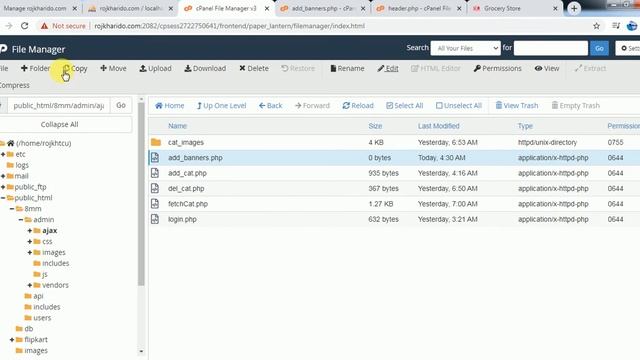Open the All Your Files search dropdown
This screenshot has height=360, width=640.
[x=465, y=48]
